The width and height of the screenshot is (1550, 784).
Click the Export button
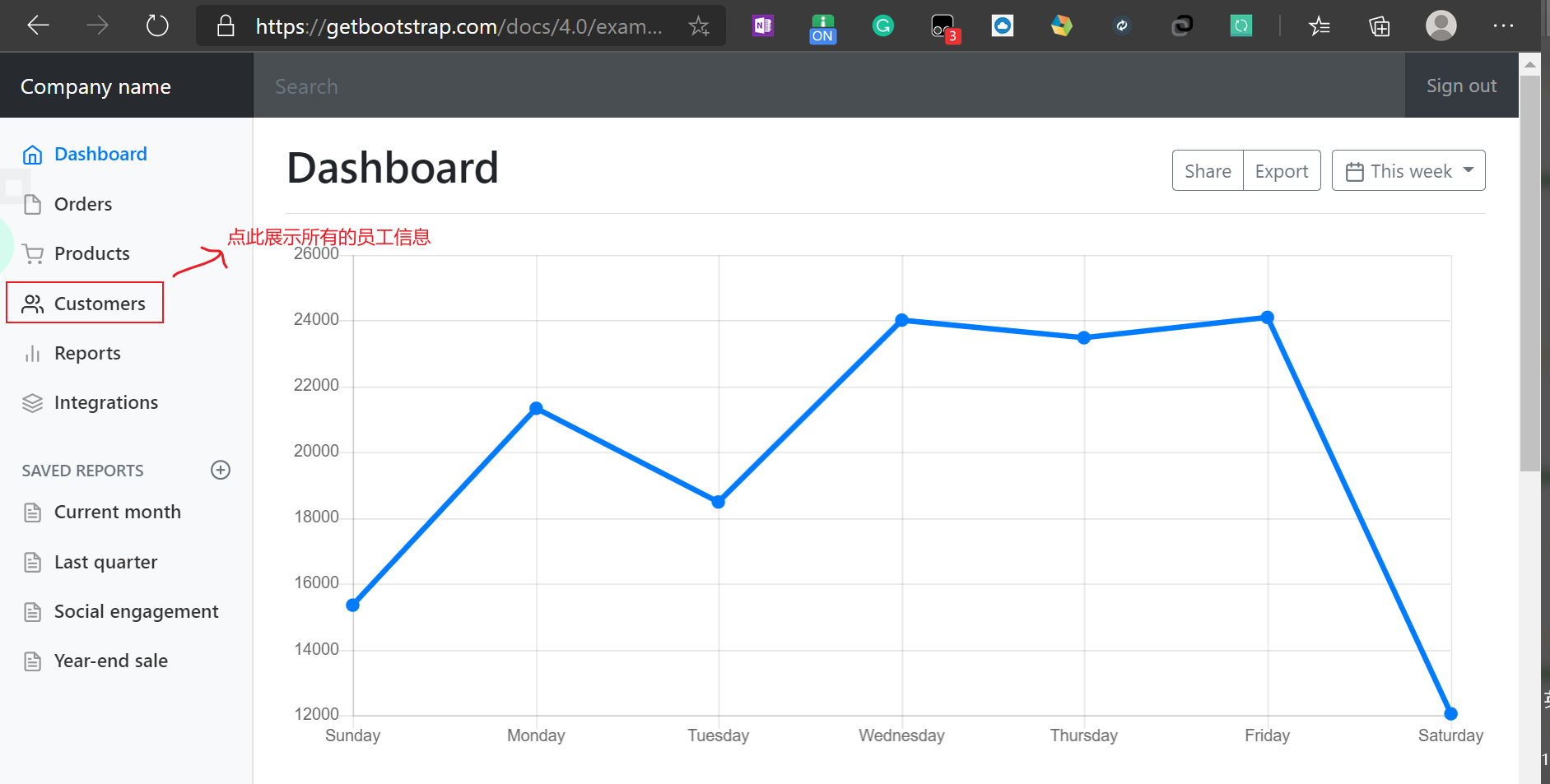[x=1282, y=170]
